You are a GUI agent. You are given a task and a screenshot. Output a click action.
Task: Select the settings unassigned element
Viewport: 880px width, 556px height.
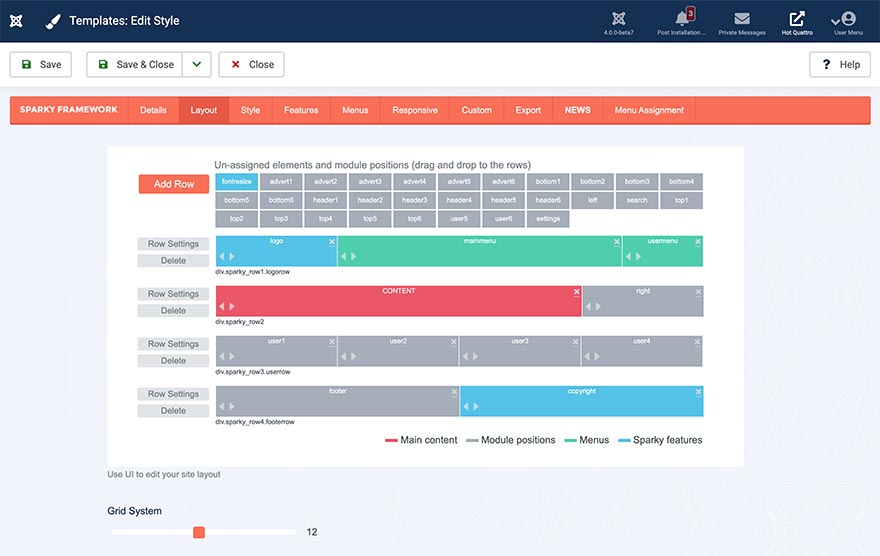point(548,219)
